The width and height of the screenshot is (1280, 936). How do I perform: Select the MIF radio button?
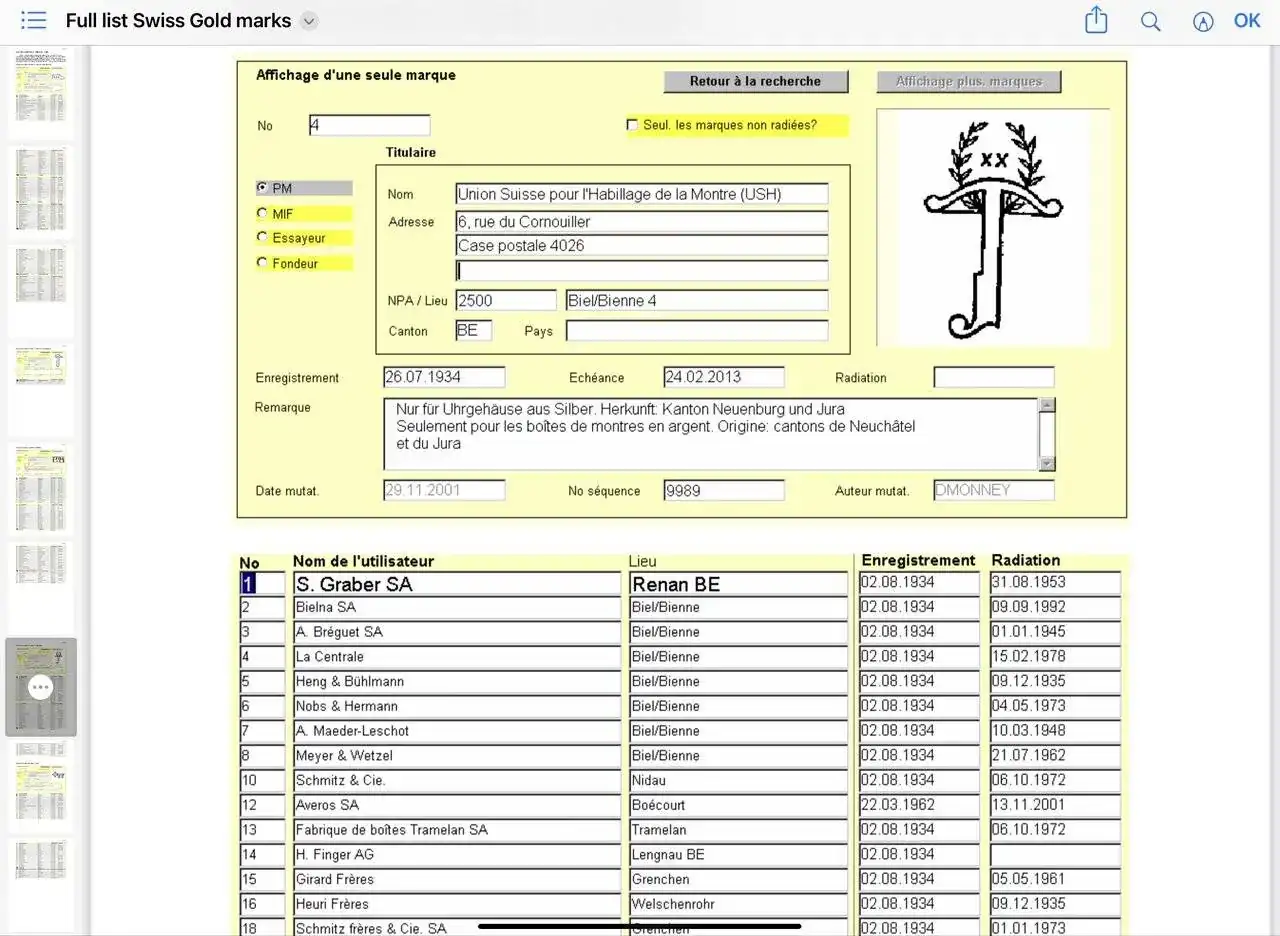(263, 213)
